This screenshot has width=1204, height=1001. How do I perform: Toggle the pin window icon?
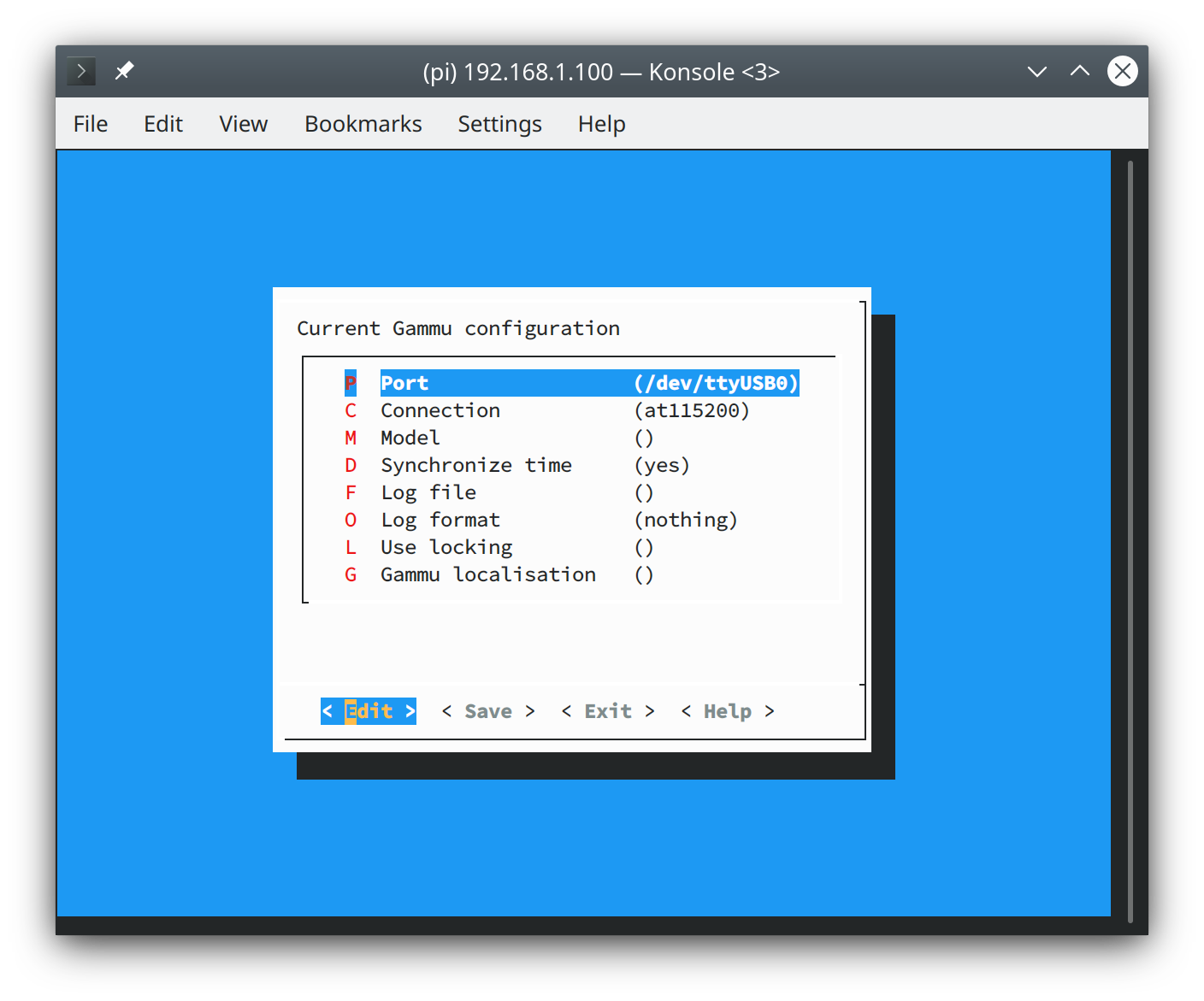(x=125, y=70)
